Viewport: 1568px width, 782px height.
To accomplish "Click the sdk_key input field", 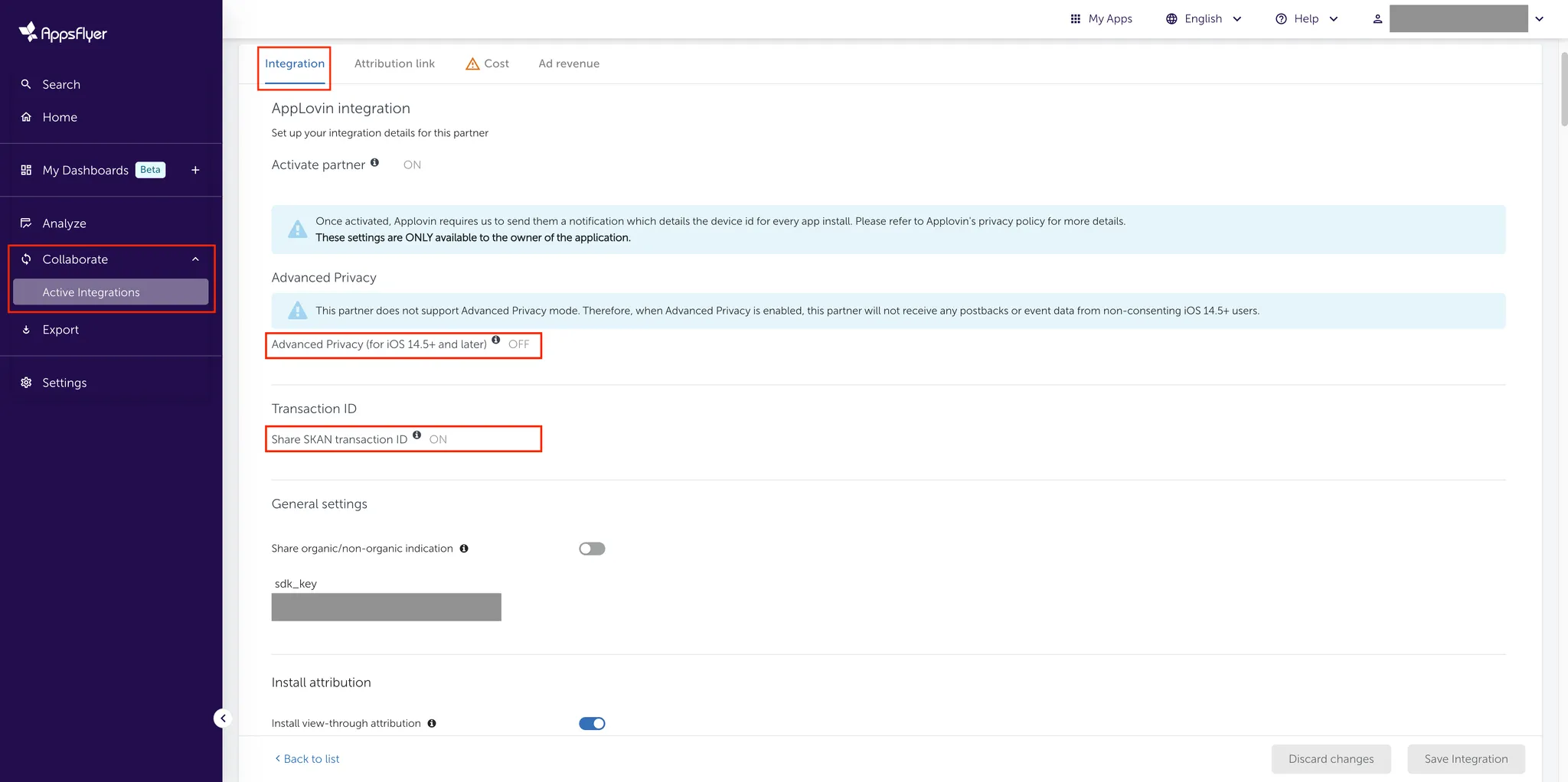I will [x=386, y=607].
